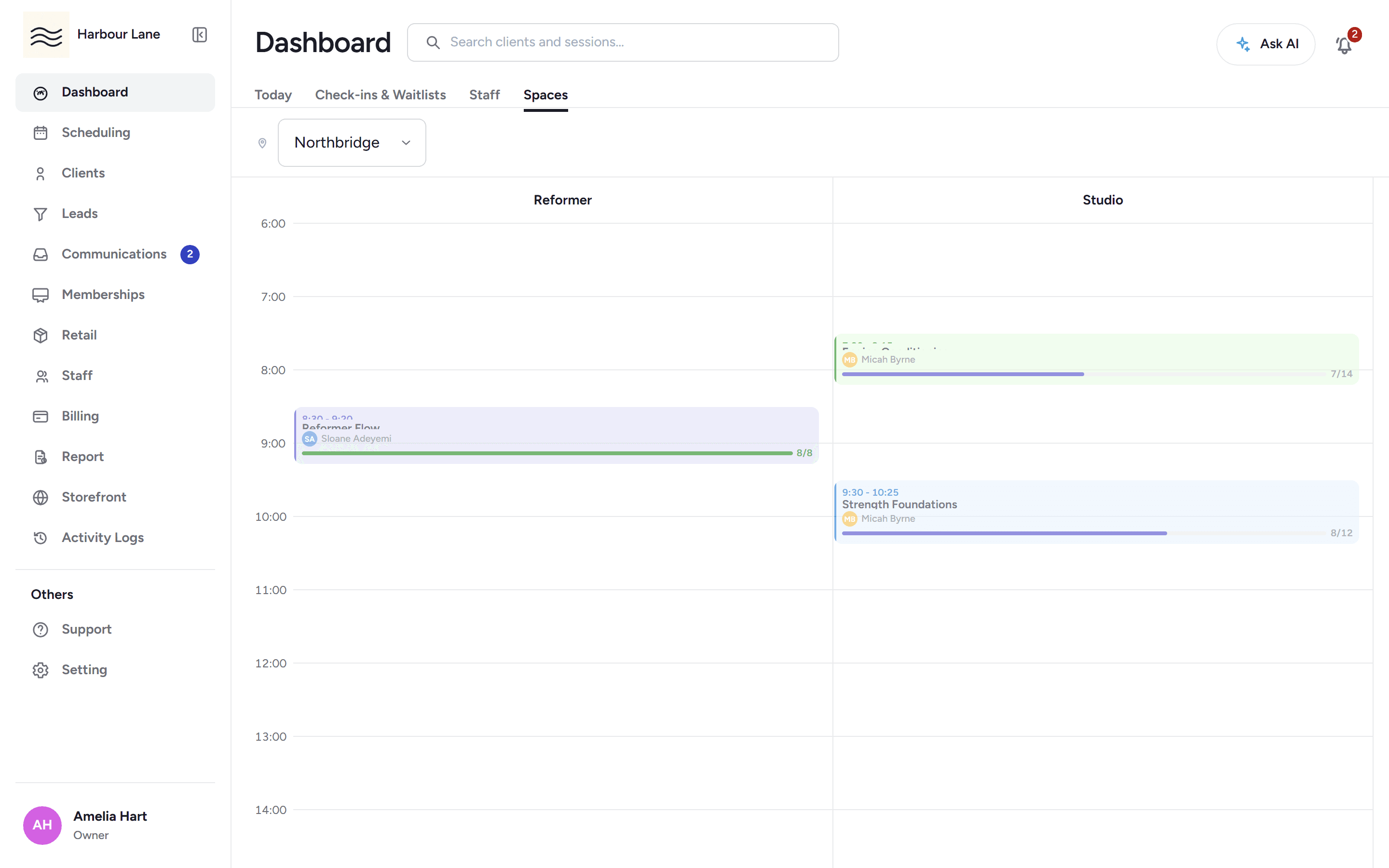Click the location pin icon
1389x868 pixels.
tap(262, 143)
